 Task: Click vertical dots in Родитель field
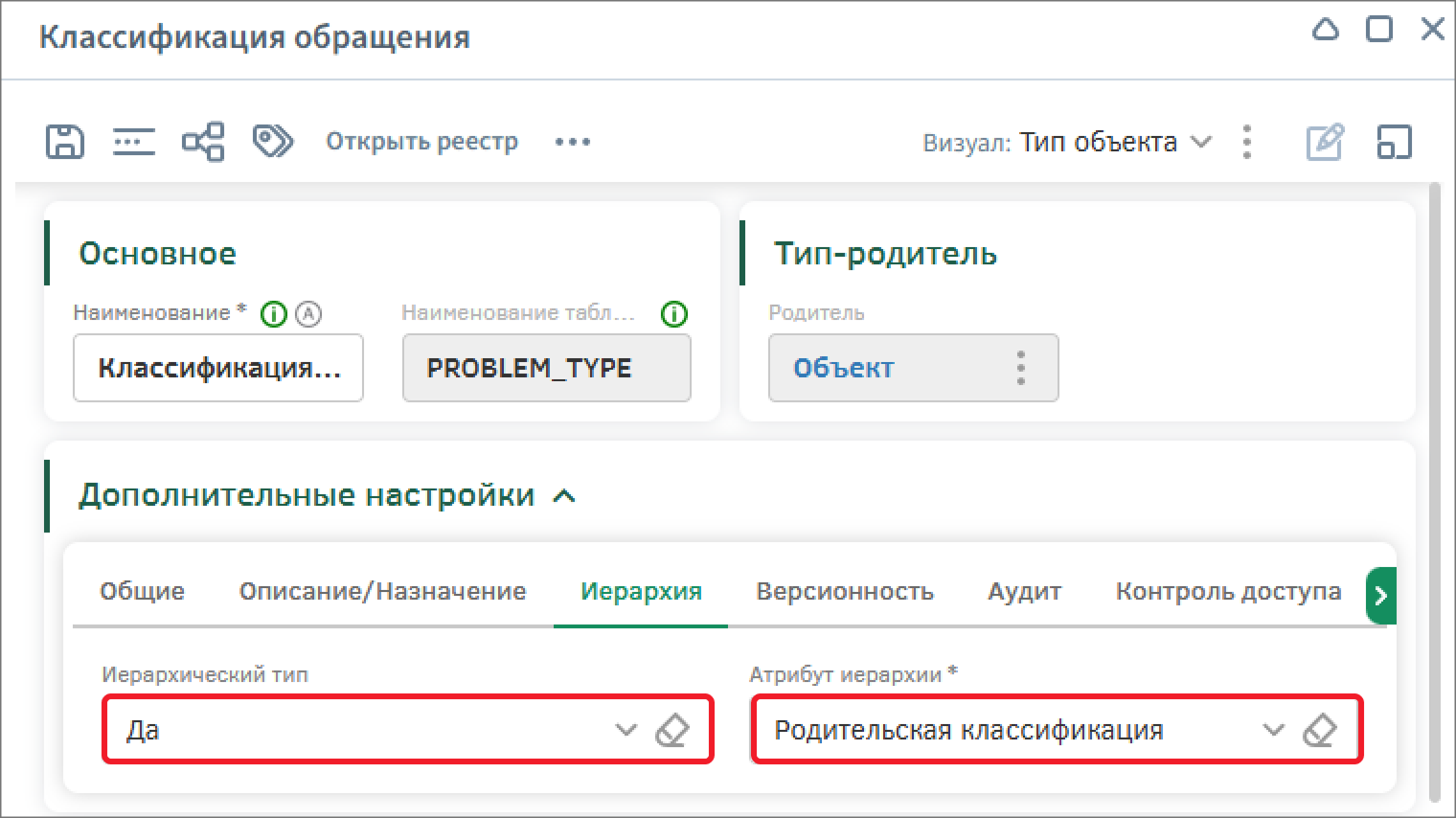(1021, 368)
